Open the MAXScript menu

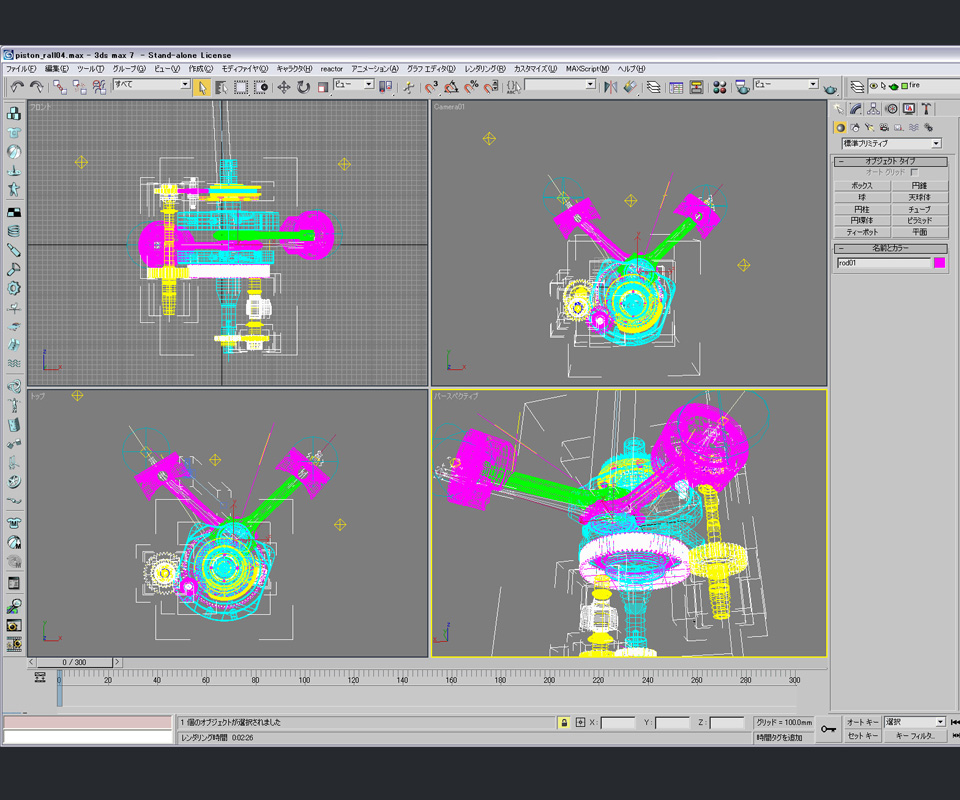[x=587, y=68]
